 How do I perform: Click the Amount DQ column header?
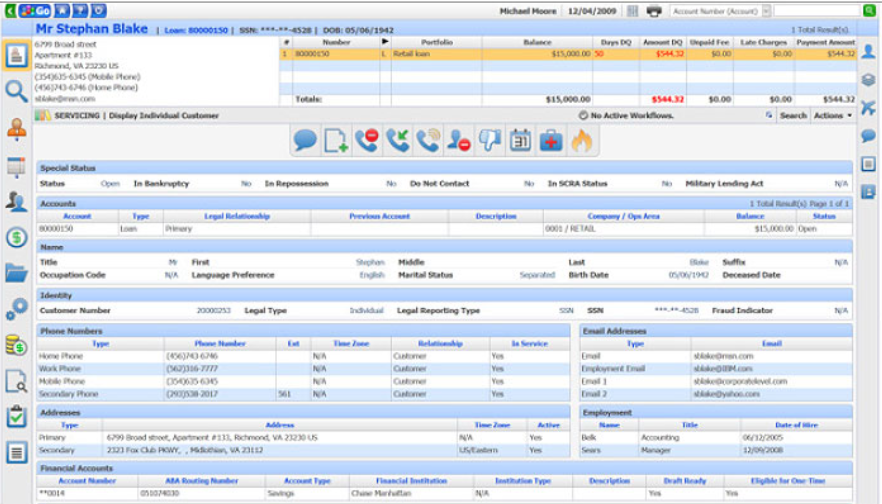[663, 42]
